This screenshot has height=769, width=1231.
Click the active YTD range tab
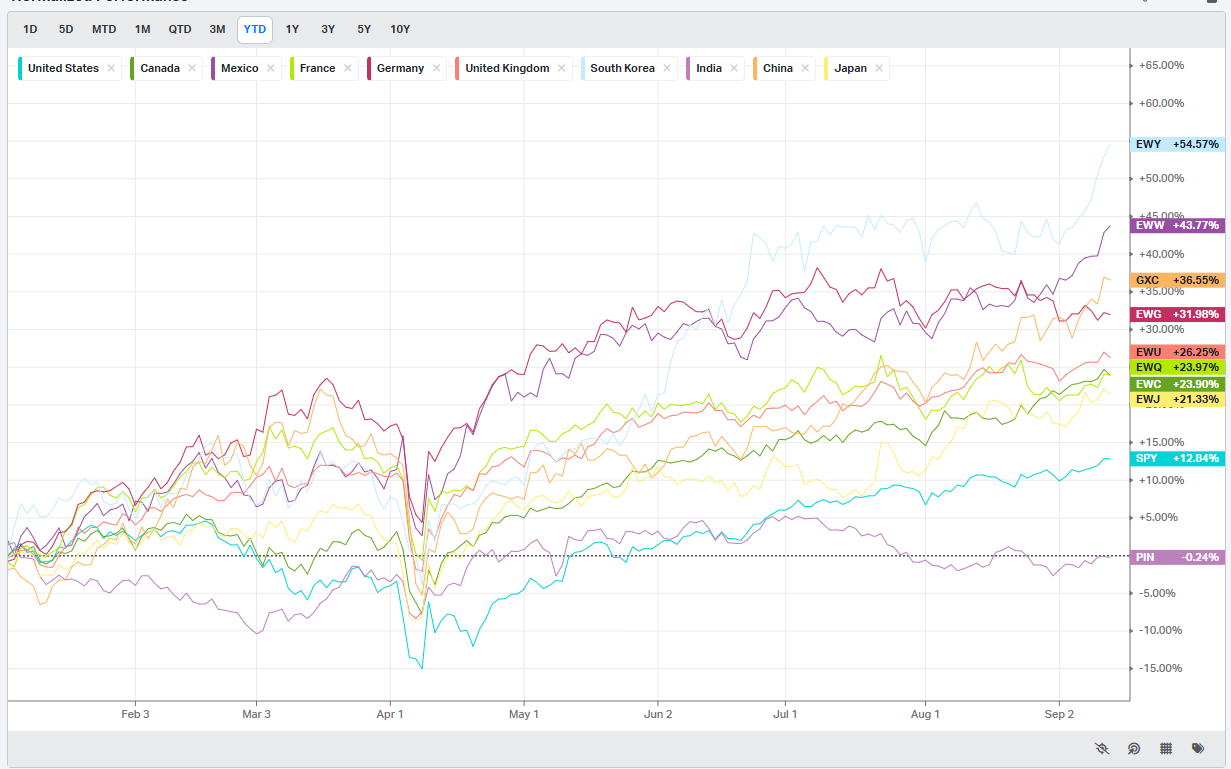tap(255, 29)
